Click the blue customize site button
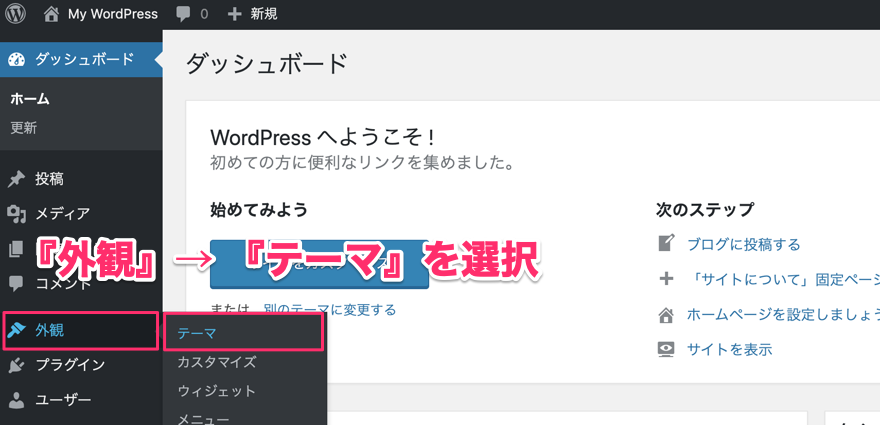 [x=319, y=264]
